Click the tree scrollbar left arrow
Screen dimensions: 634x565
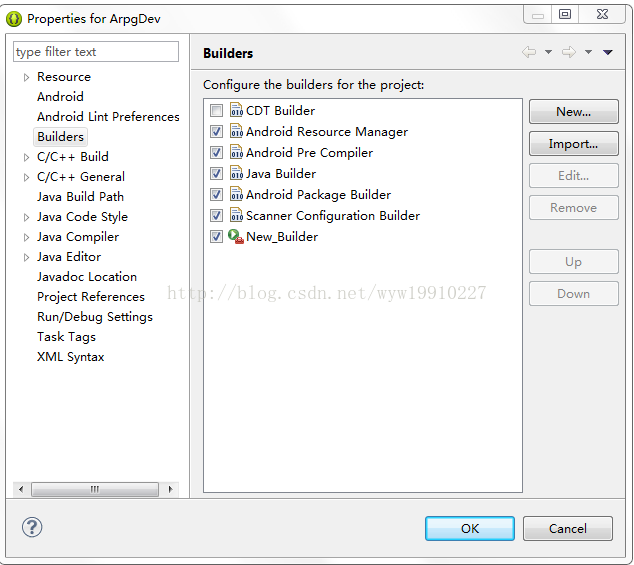[x=21, y=489]
